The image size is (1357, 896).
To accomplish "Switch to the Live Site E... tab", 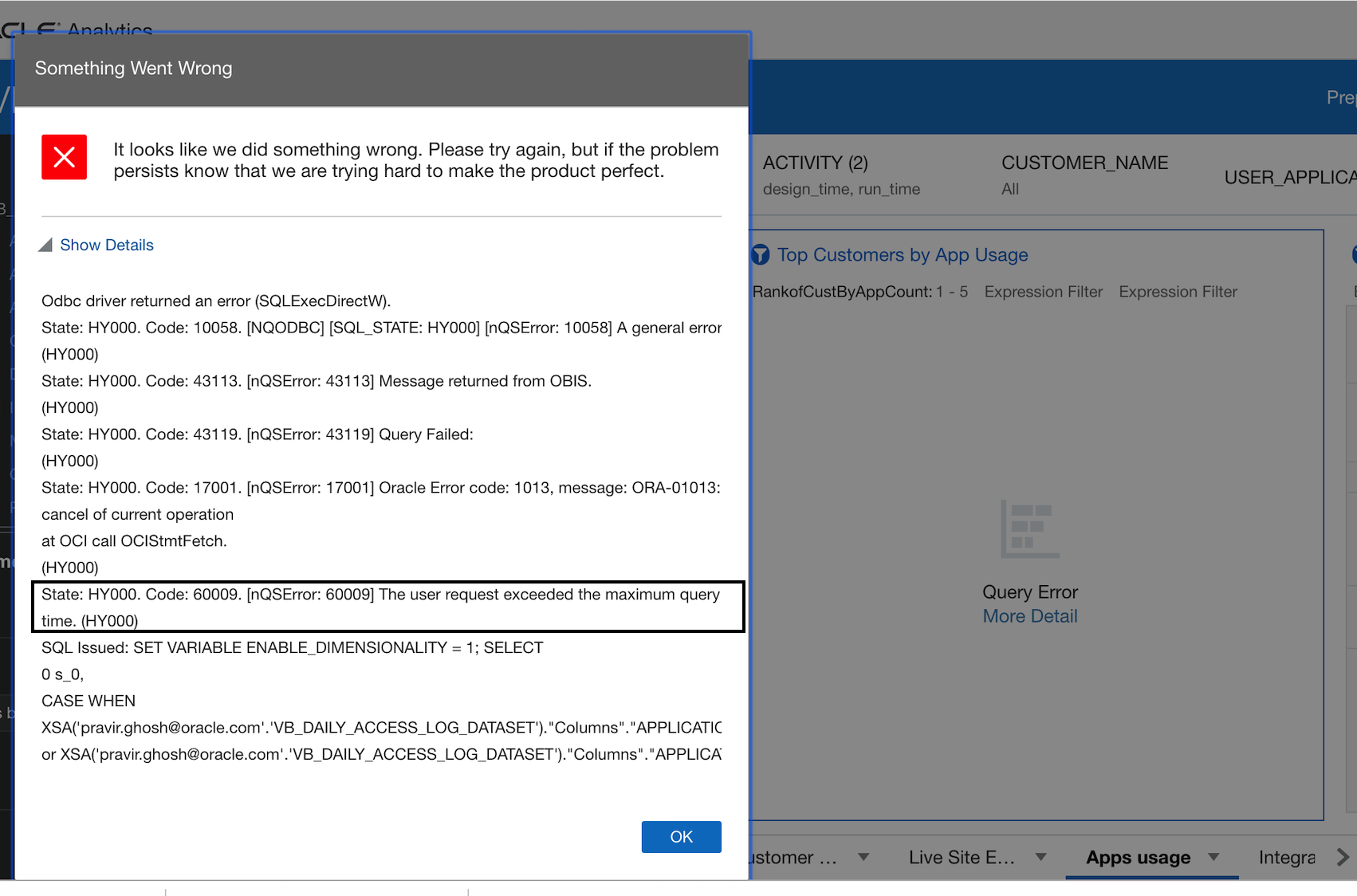I will click(962, 858).
